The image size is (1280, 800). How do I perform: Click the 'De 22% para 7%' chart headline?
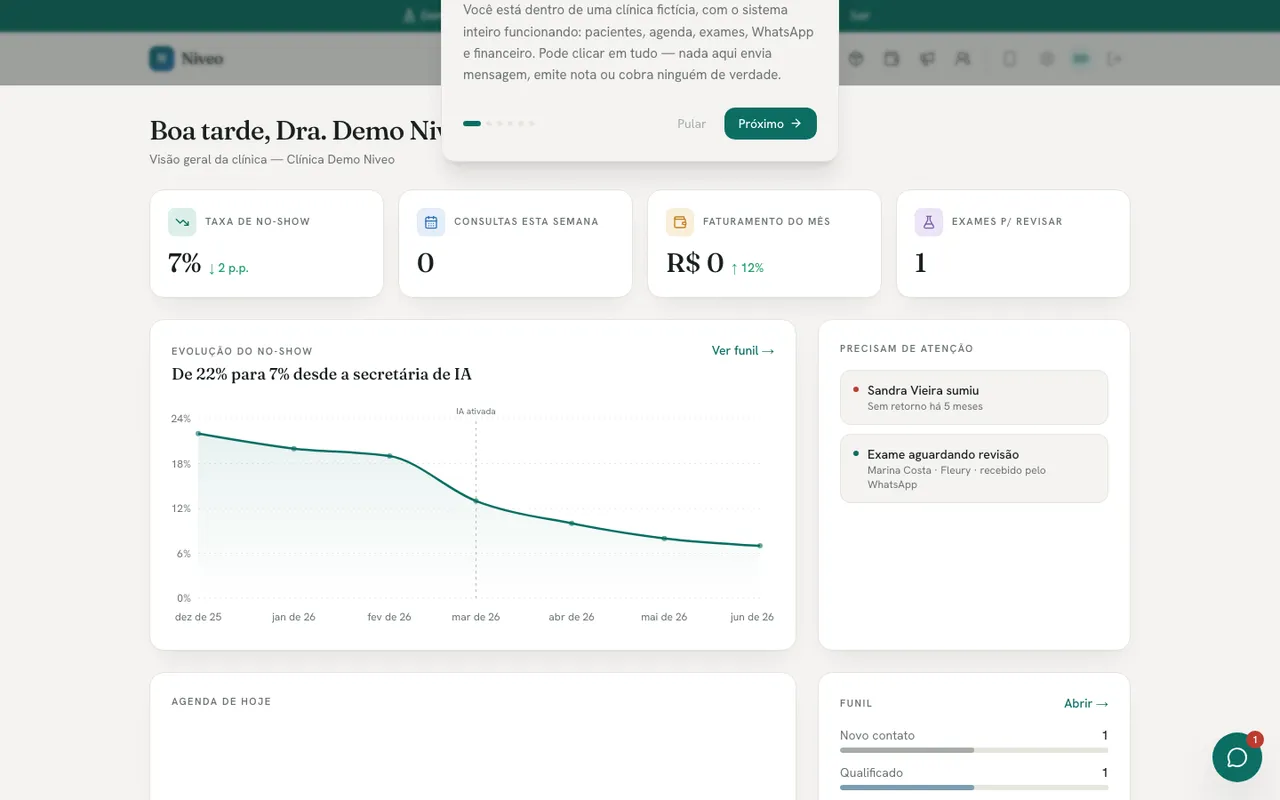tap(322, 374)
